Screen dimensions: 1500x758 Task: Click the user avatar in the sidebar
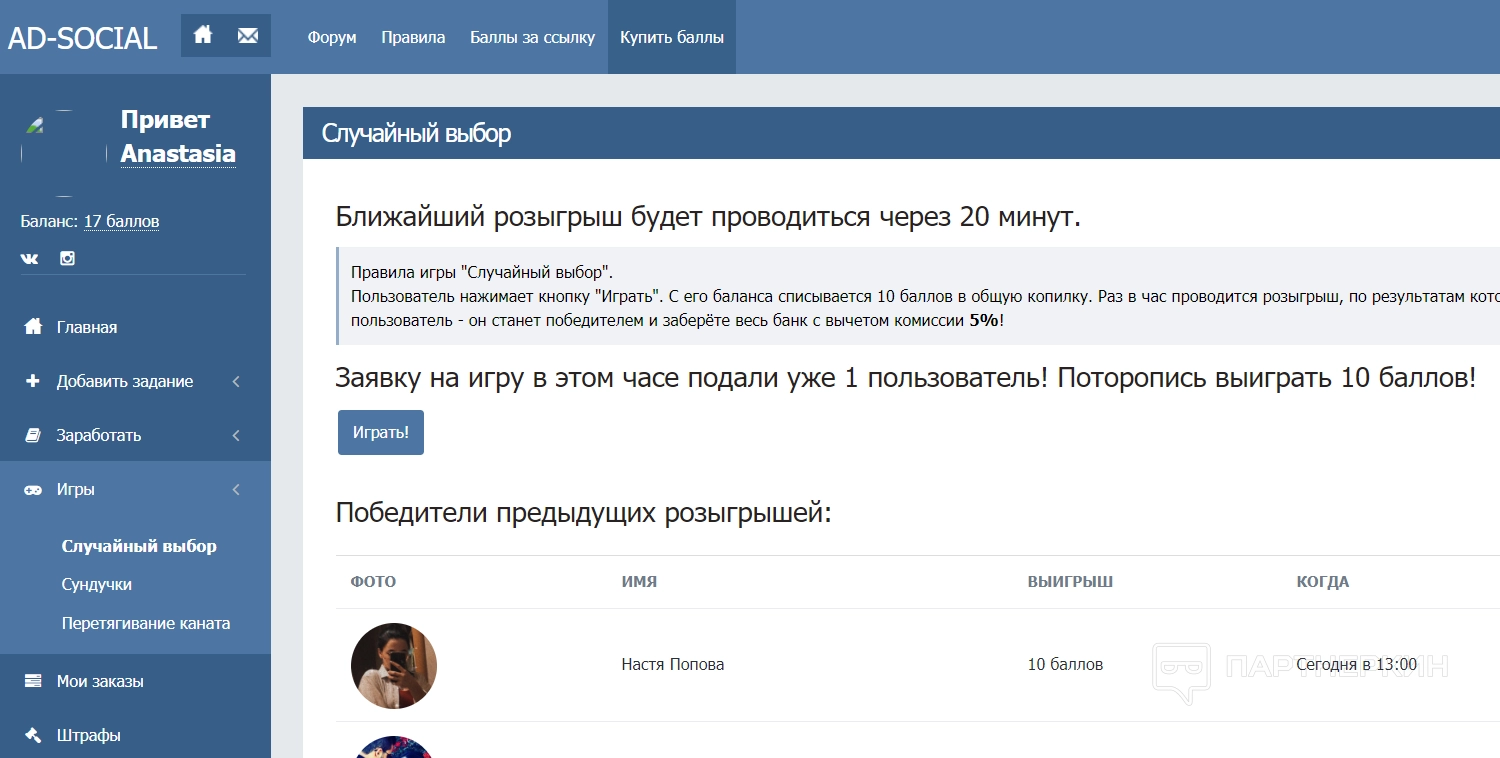click(64, 153)
